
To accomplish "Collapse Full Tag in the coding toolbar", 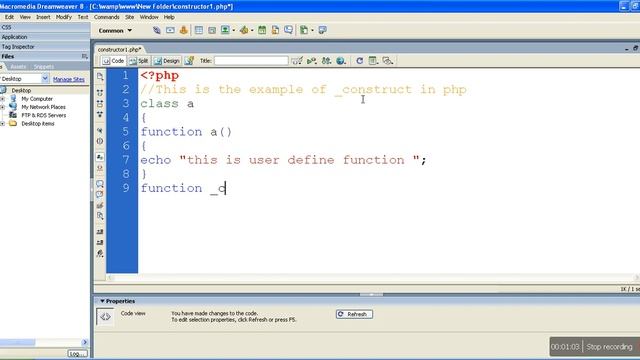I will click(100, 93).
